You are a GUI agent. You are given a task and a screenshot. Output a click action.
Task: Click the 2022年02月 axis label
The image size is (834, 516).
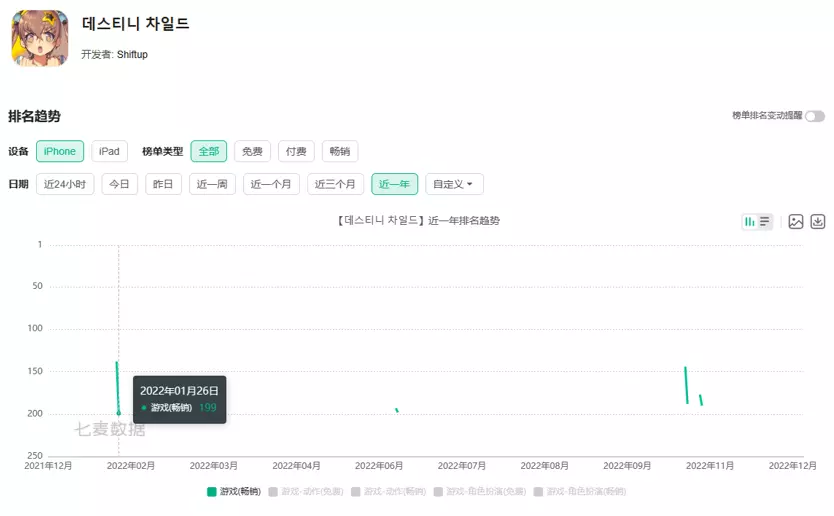[x=131, y=465]
